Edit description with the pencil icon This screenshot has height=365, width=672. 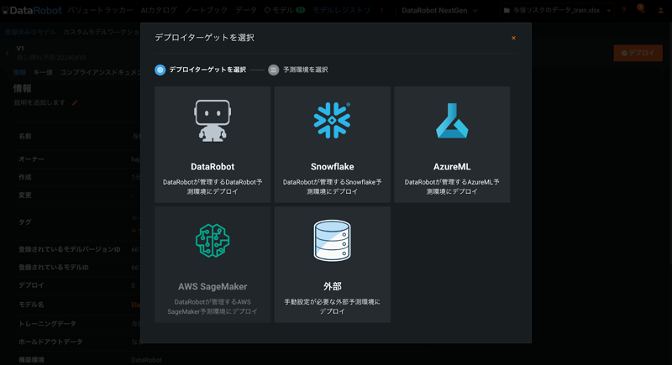[75, 103]
